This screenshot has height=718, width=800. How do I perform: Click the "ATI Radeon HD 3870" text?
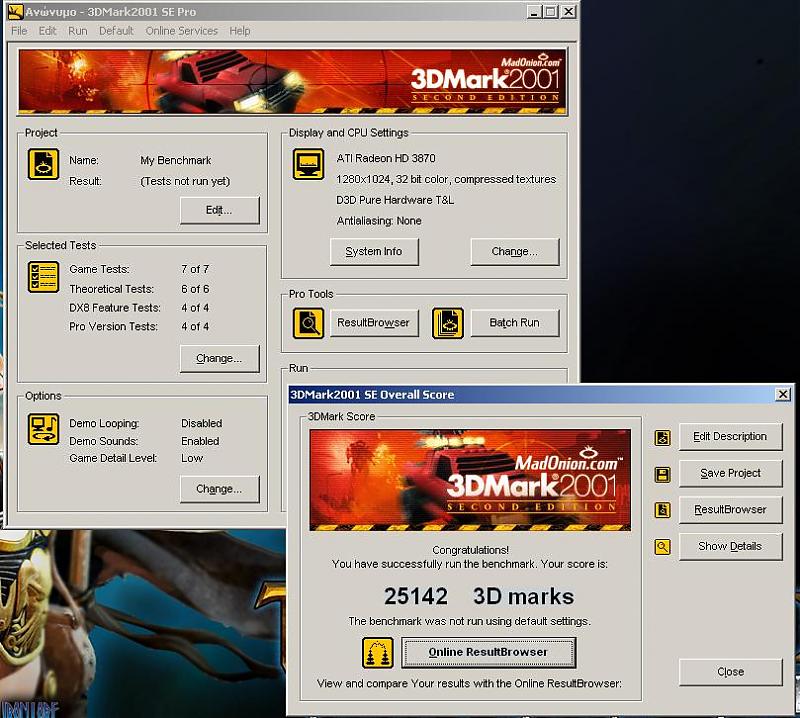386,159
